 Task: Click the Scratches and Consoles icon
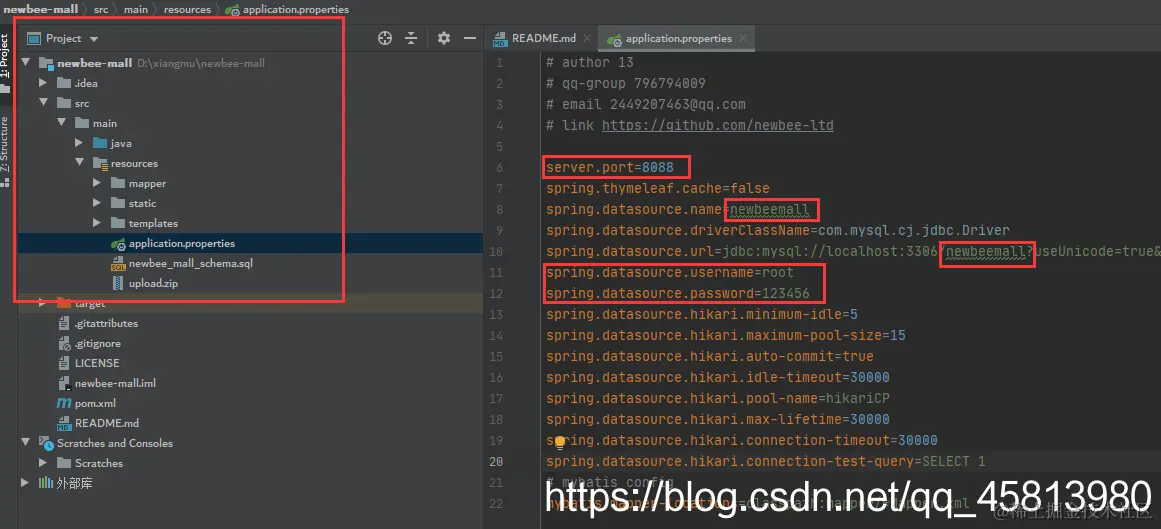pos(46,443)
